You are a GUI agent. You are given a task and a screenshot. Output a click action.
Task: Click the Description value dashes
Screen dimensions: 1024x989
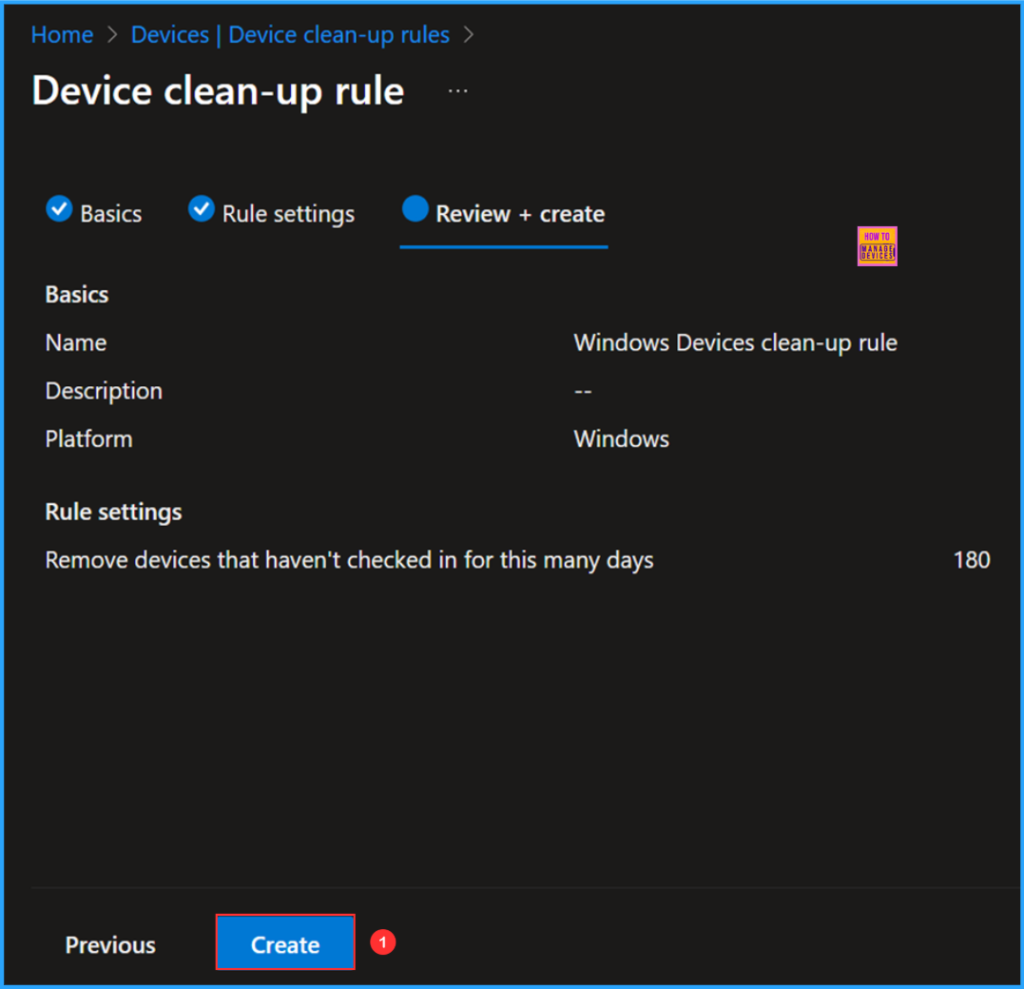tap(583, 391)
